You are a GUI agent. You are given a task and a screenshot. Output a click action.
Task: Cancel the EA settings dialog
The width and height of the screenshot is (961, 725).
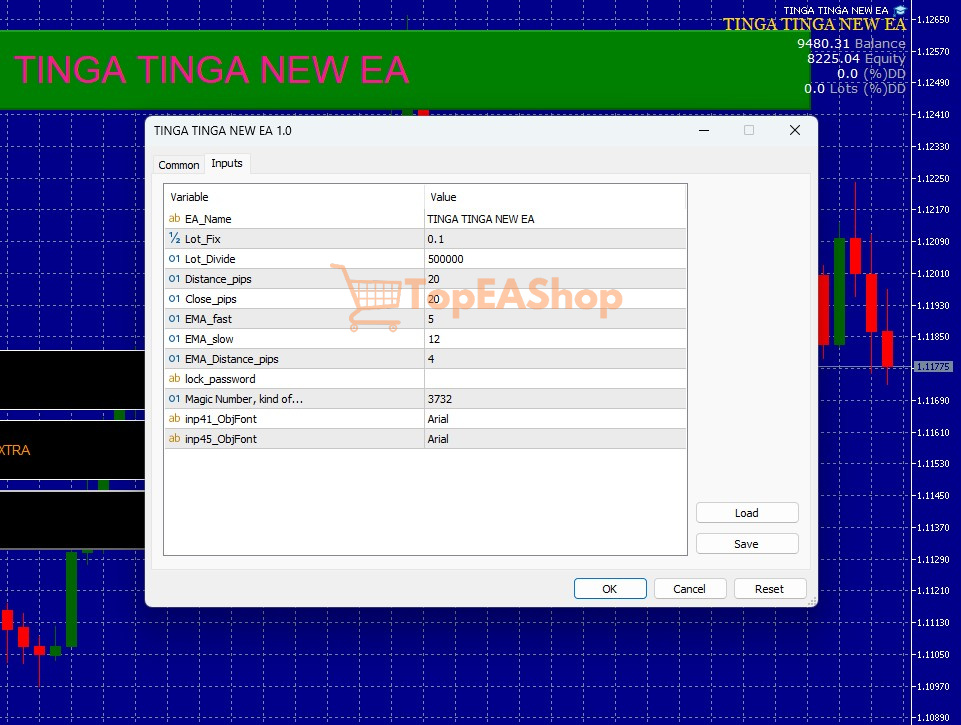point(689,588)
